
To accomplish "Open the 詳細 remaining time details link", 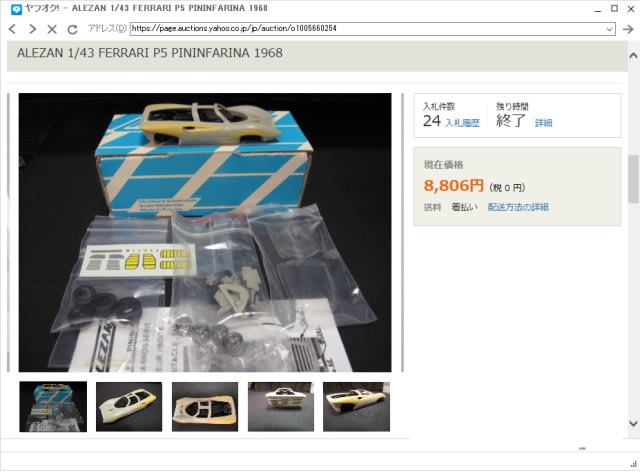I will point(543,123).
